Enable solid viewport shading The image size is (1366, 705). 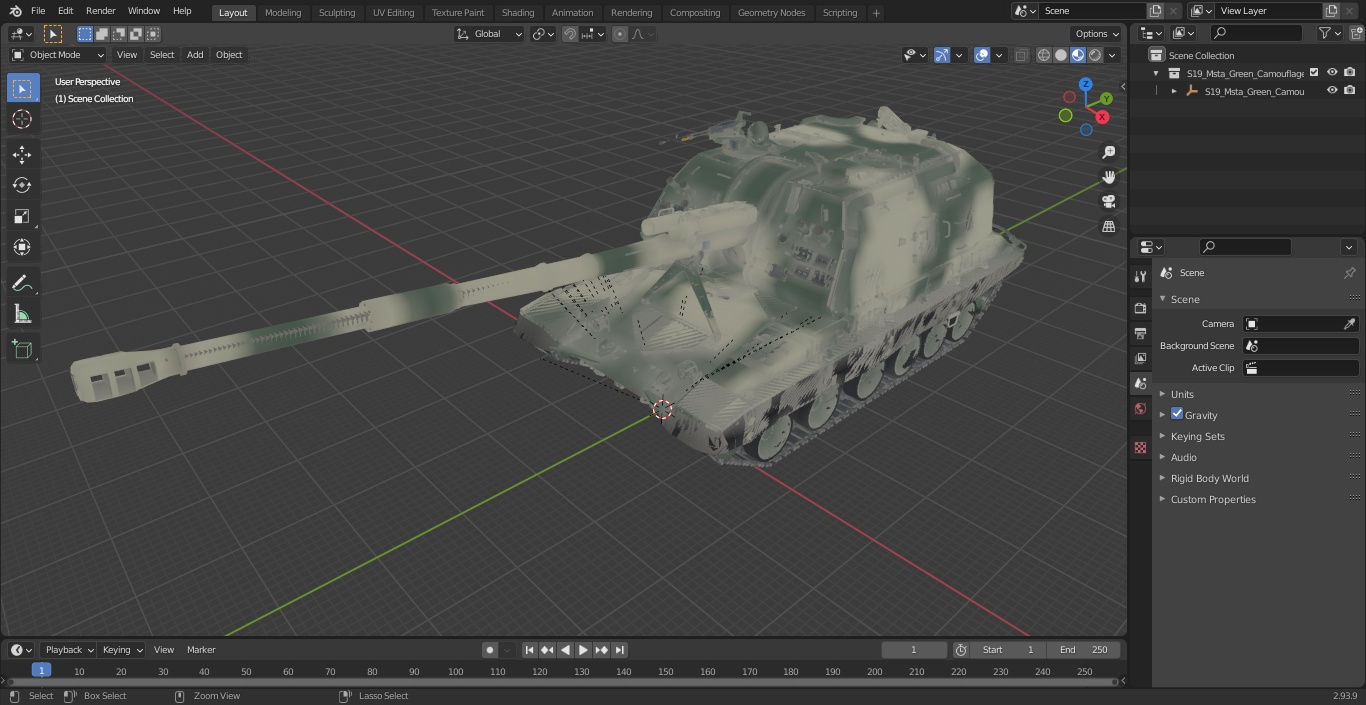(x=1060, y=55)
